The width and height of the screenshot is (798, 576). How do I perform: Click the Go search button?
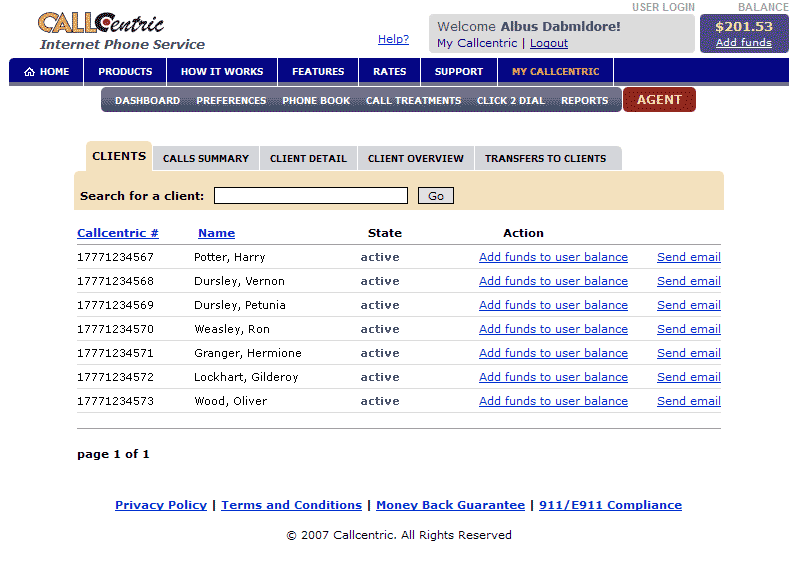point(436,196)
